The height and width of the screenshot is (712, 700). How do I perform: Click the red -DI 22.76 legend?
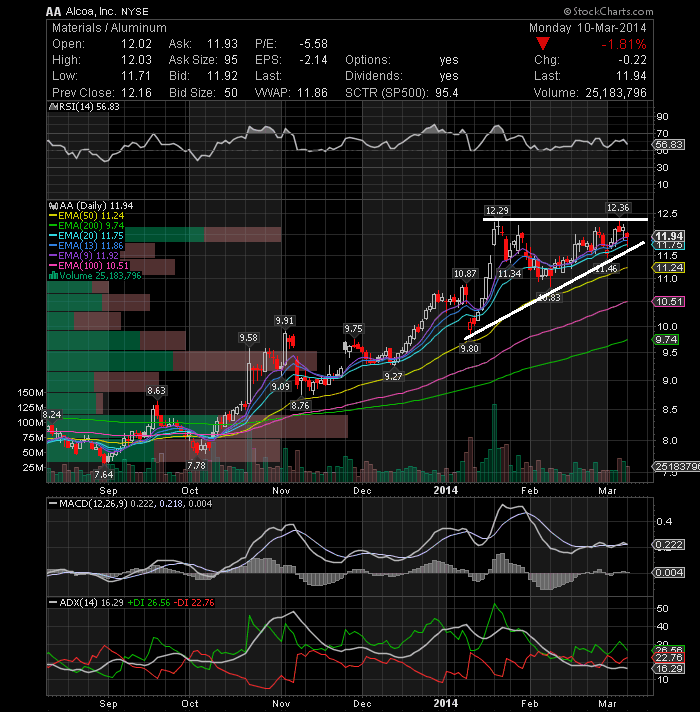pyautogui.click(x=194, y=603)
